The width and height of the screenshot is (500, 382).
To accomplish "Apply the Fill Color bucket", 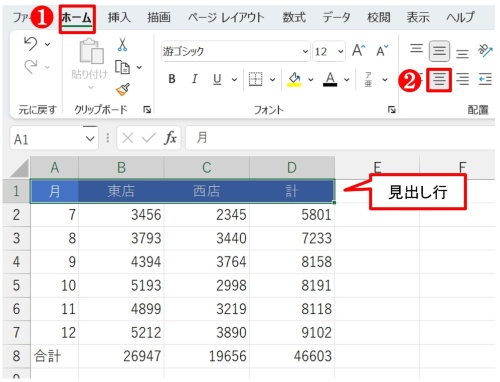I will [x=294, y=79].
